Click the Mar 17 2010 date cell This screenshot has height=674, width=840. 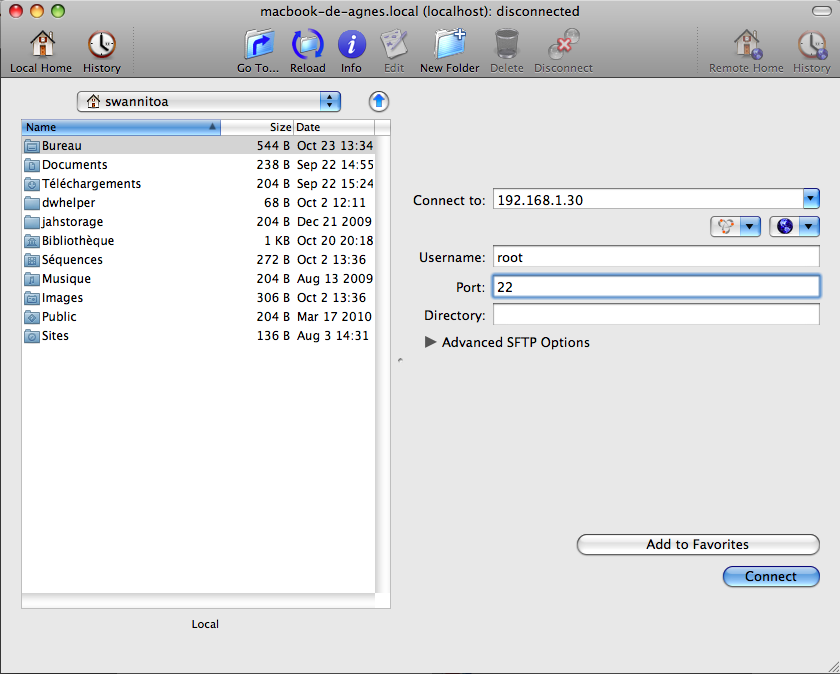pos(334,317)
